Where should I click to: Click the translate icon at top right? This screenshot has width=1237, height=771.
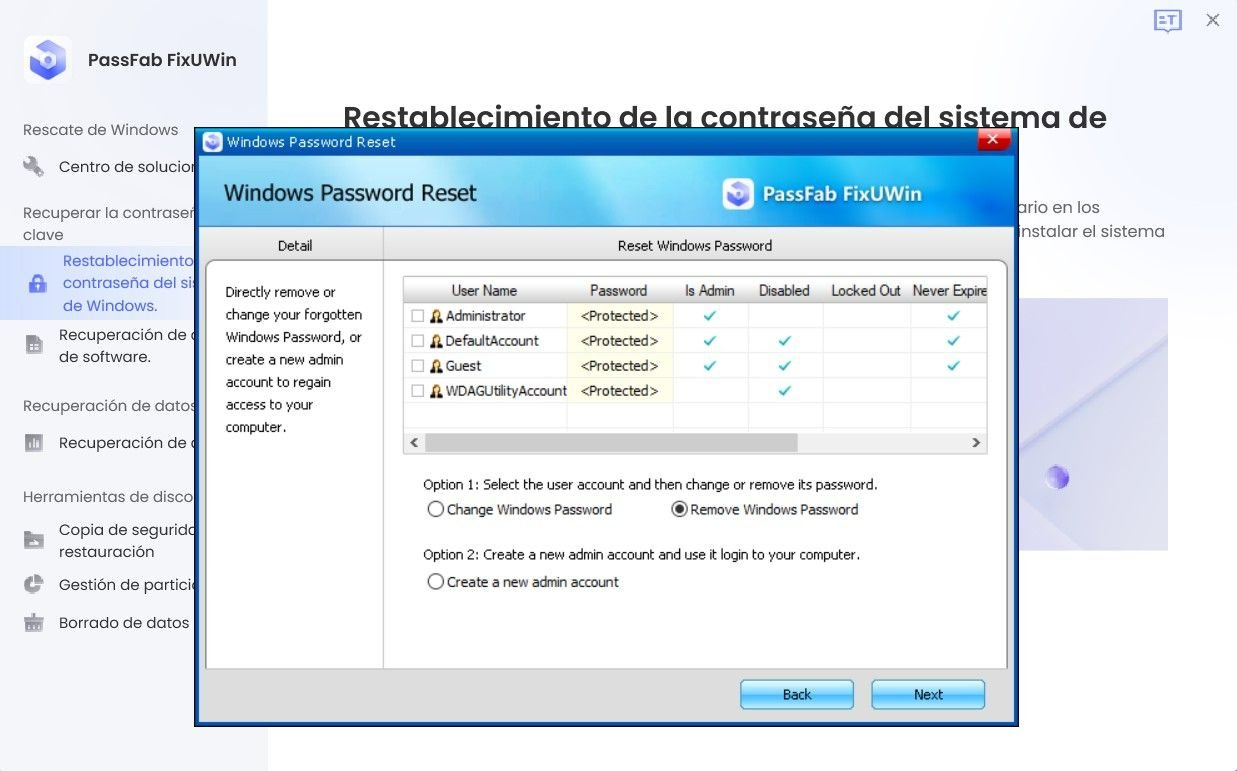pyautogui.click(x=1167, y=20)
